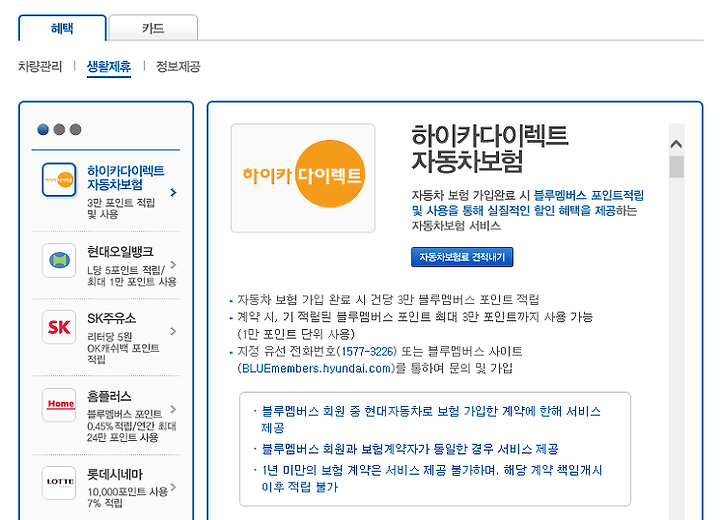
Task: Go to first carousel page dot
Action: point(43,130)
